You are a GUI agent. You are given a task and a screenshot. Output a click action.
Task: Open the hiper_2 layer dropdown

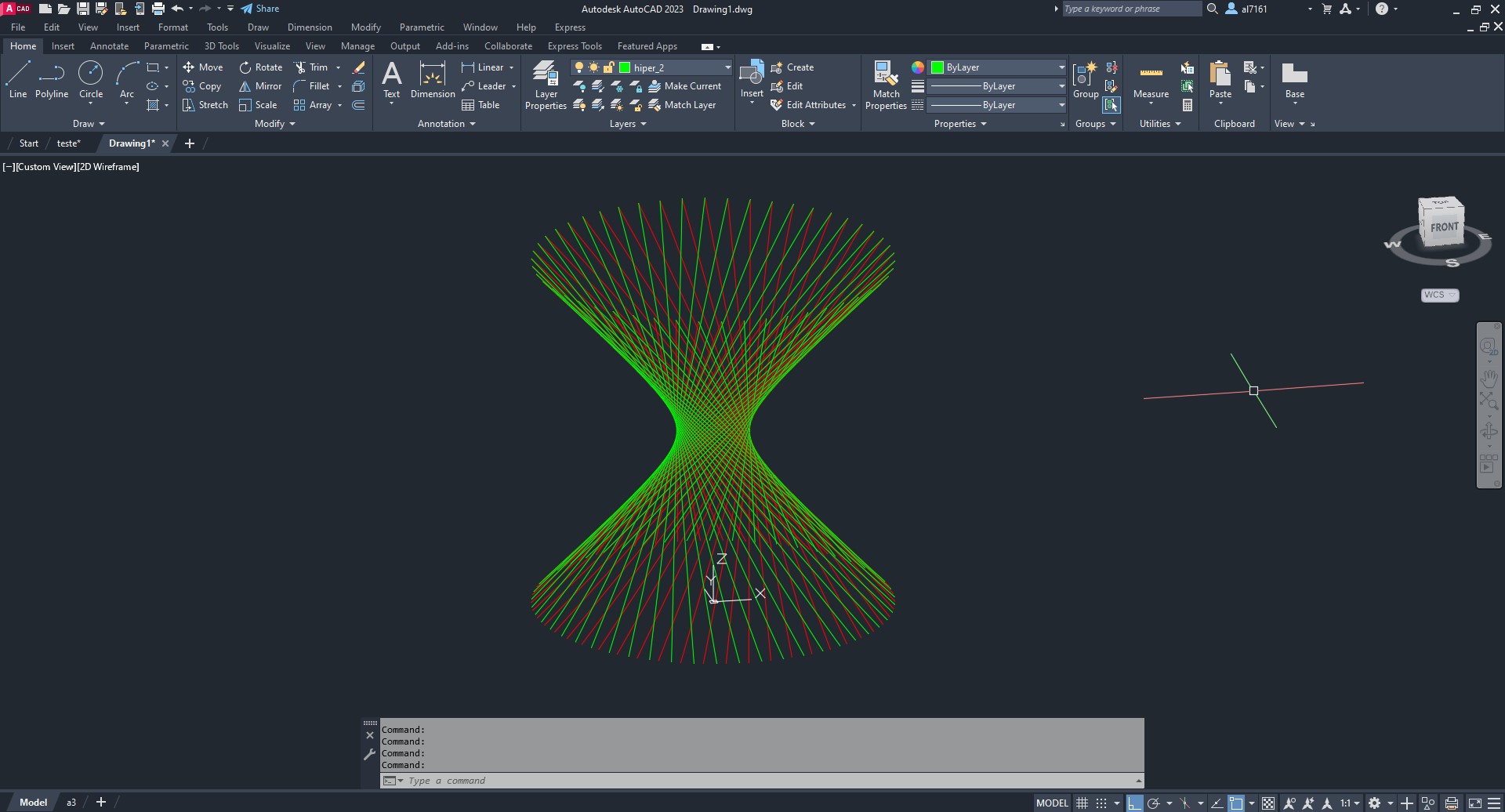[x=727, y=67]
